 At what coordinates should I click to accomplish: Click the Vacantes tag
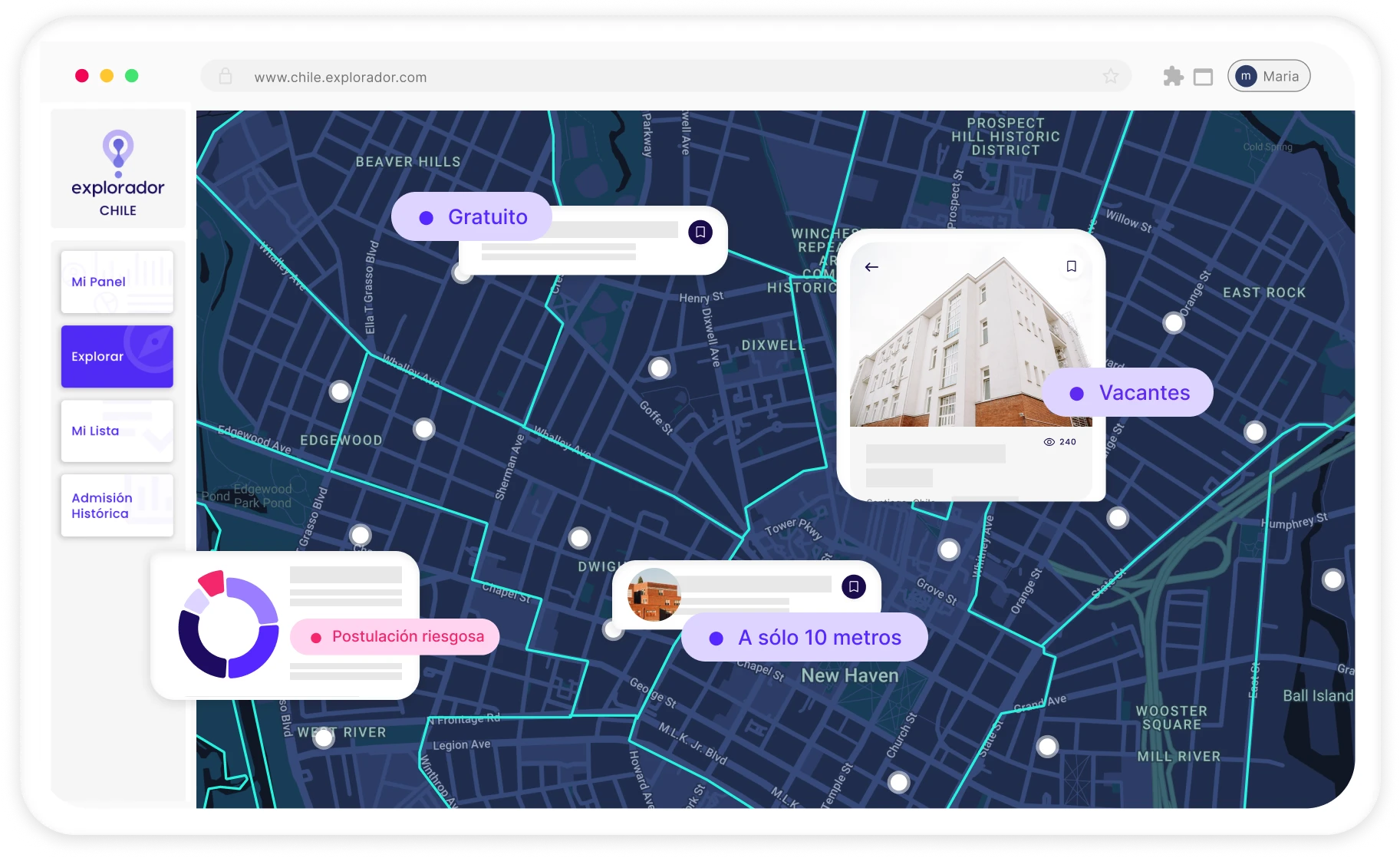coord(1128,393)
